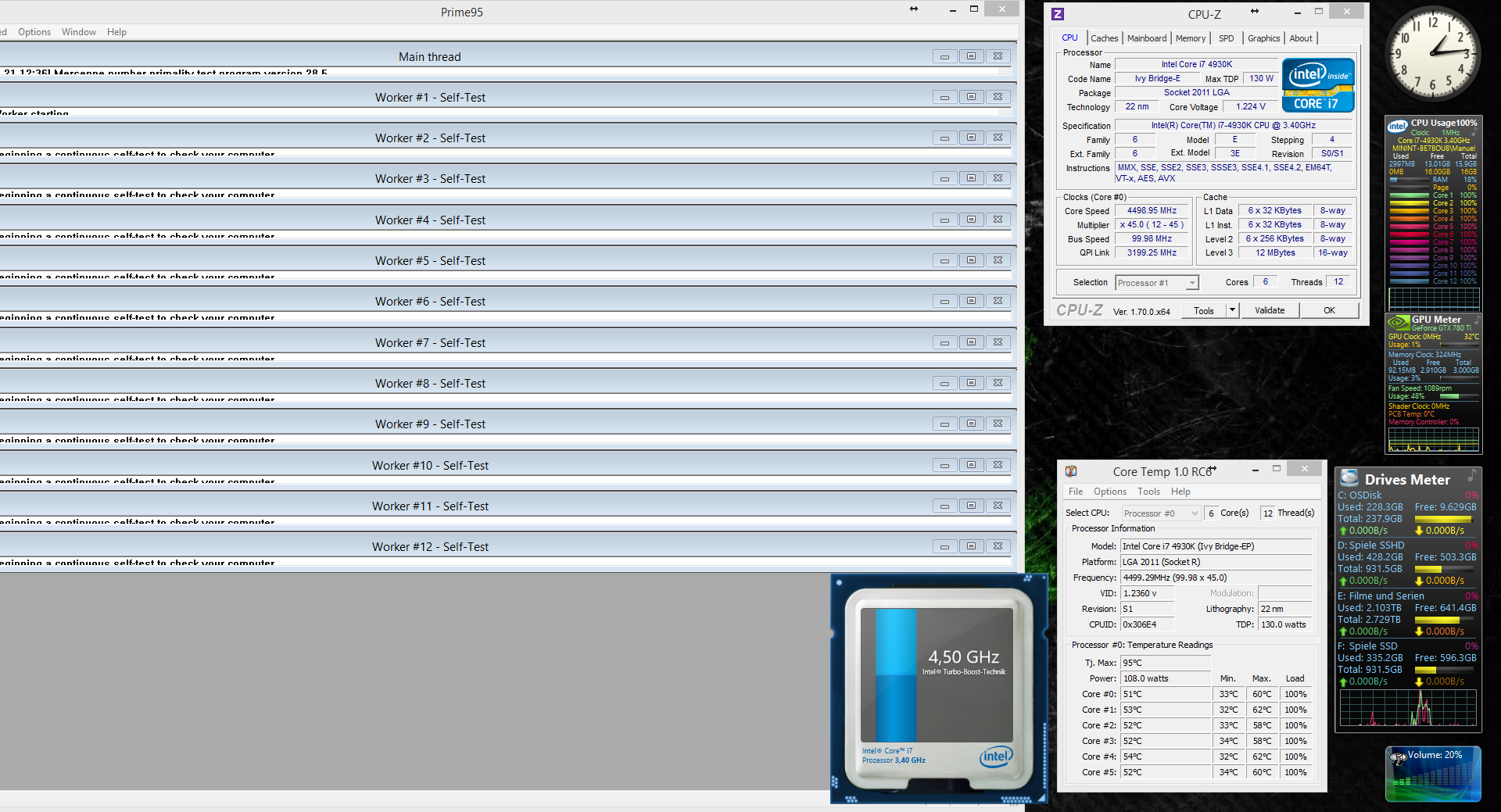This screenshot has height=812, width=1501.
Task: Minimize the Worker #2 Self-Test subwindow
Action: point(944,138)
